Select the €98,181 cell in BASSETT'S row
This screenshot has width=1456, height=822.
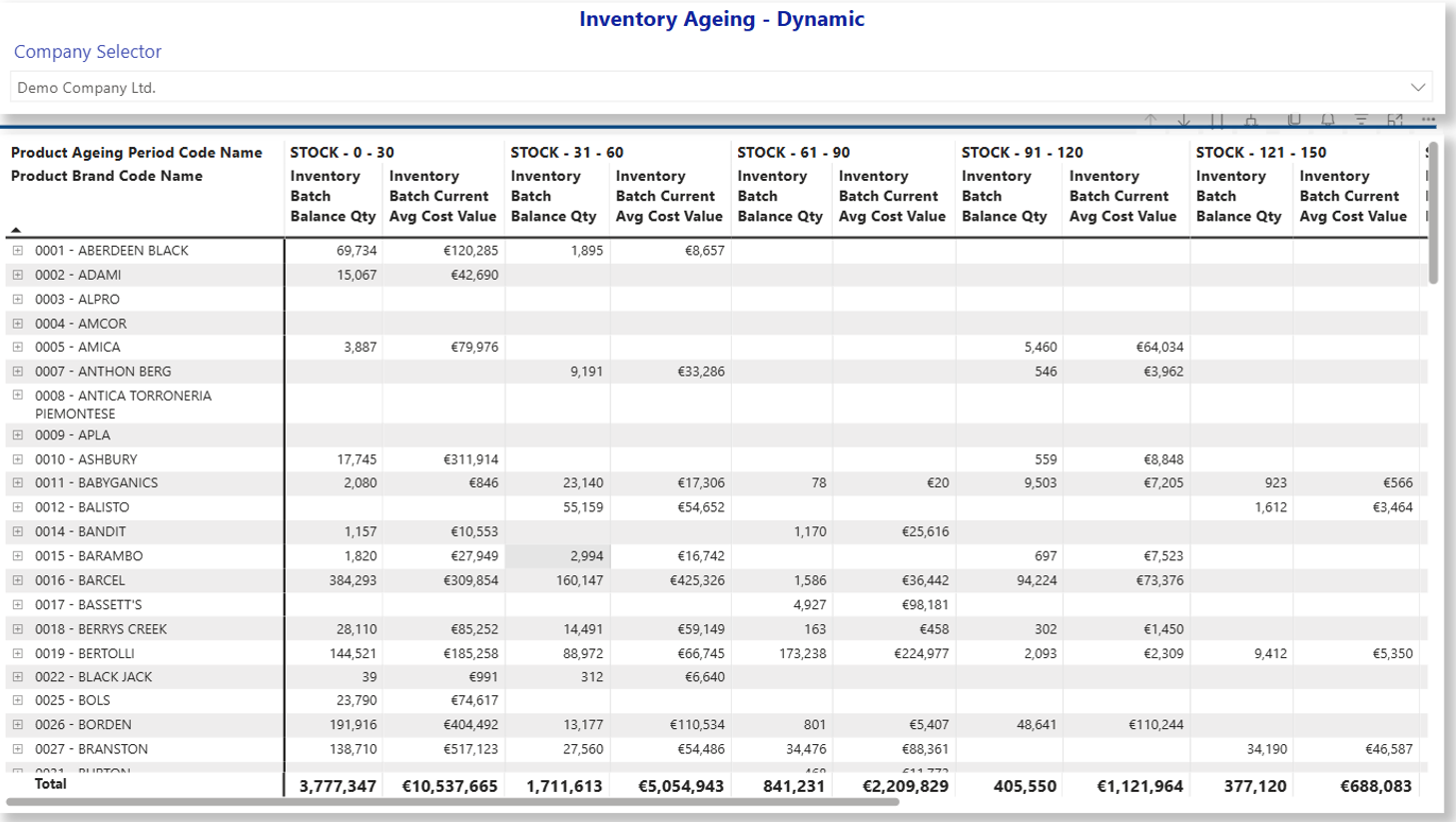[925, 604]
